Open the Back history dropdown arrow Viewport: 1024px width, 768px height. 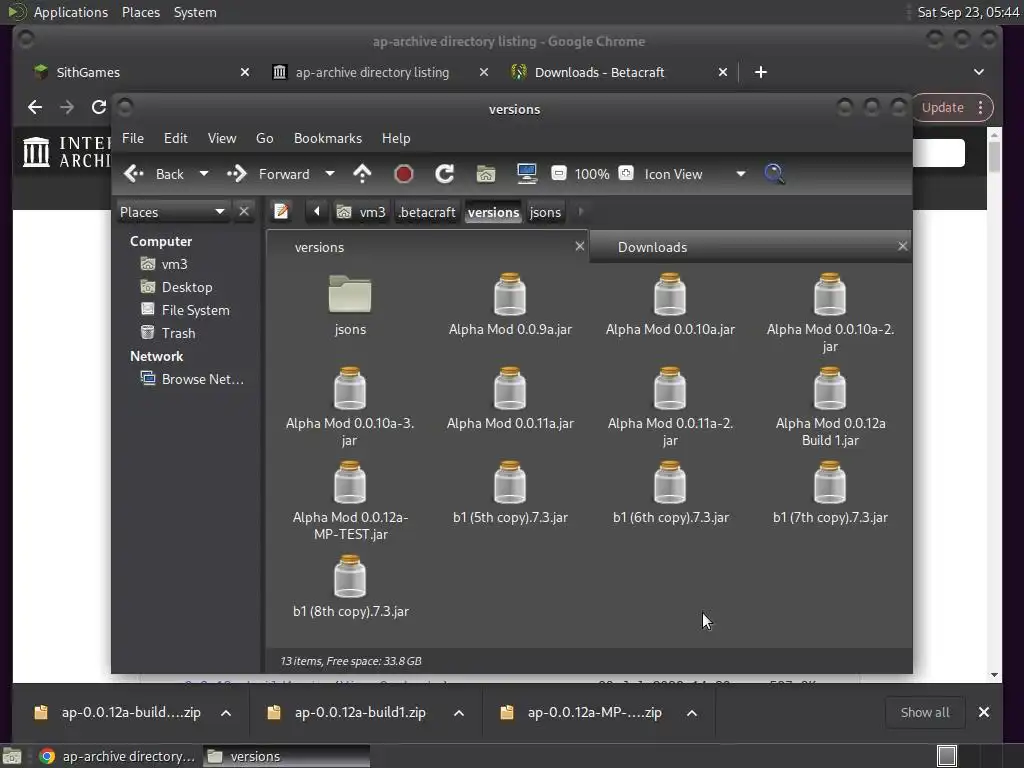click(204, 174)
